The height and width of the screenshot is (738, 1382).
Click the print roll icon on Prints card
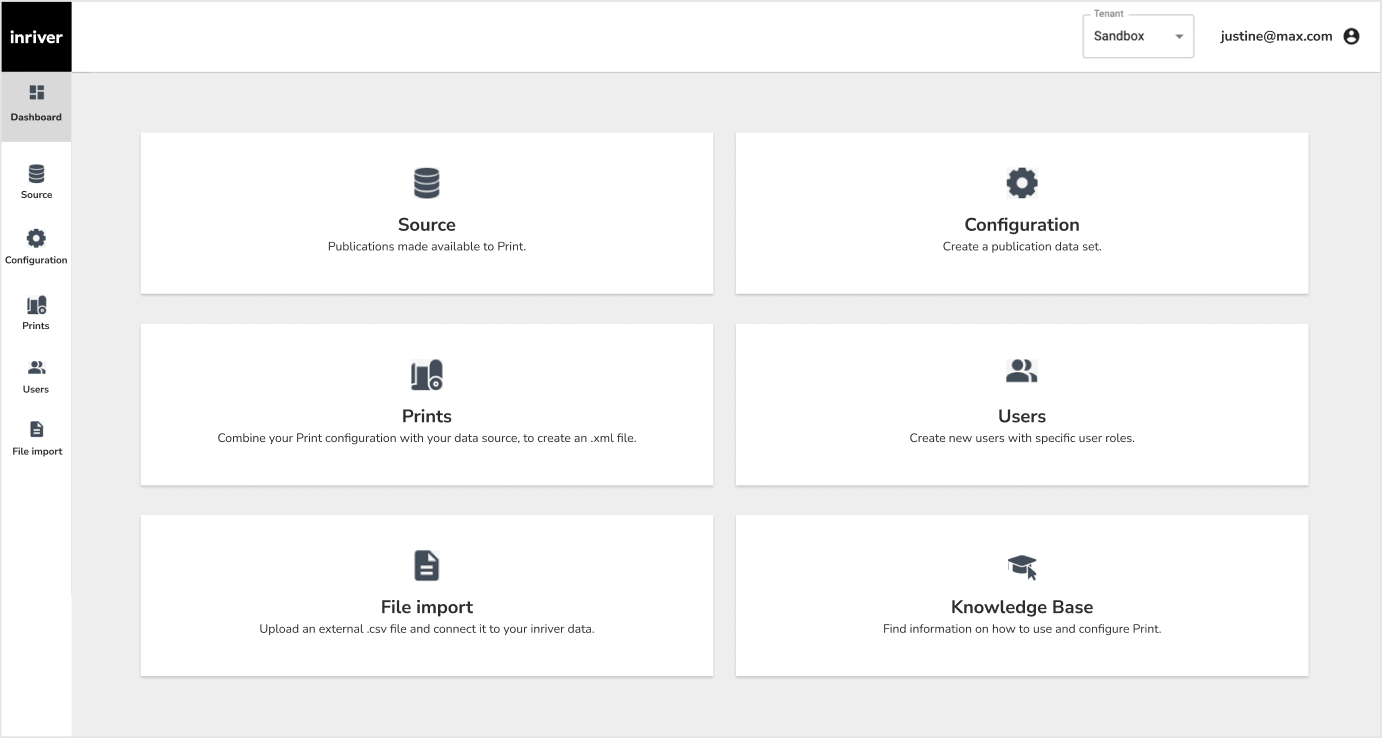[427, 375]
